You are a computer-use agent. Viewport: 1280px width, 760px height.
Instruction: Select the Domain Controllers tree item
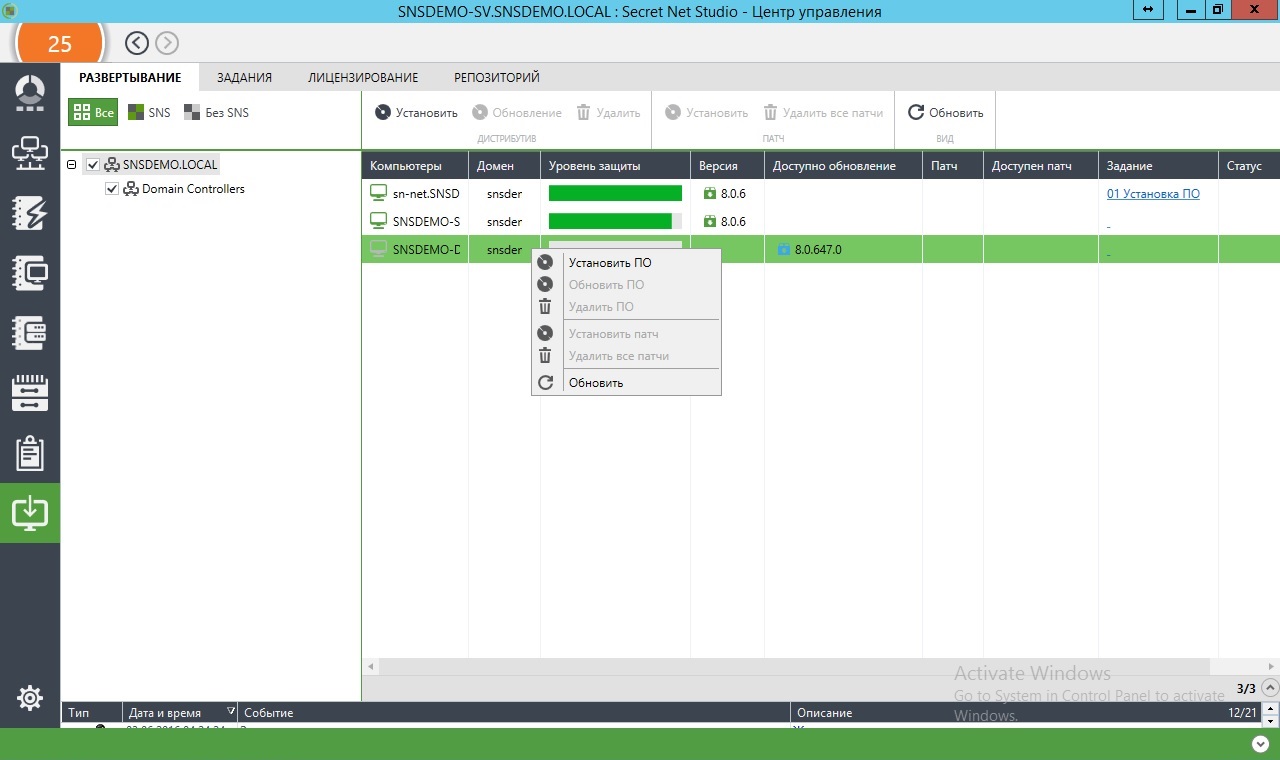(x=184, y=189)
